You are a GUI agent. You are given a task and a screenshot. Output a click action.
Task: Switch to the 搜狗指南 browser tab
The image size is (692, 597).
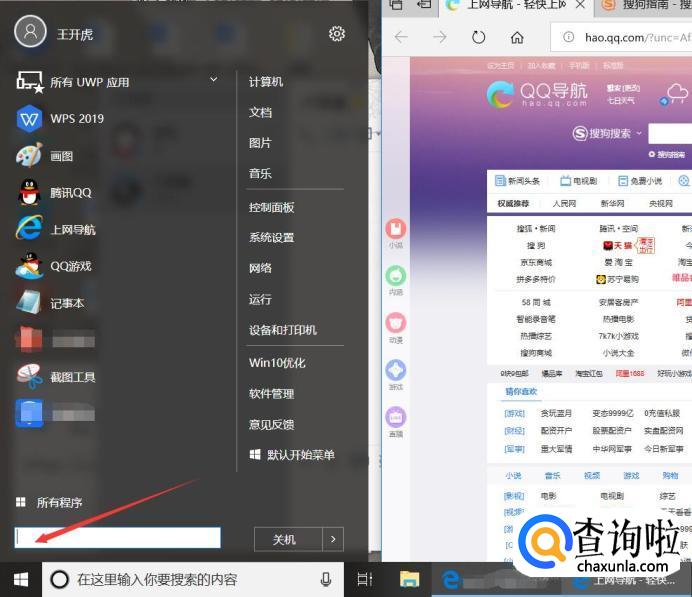643,6
